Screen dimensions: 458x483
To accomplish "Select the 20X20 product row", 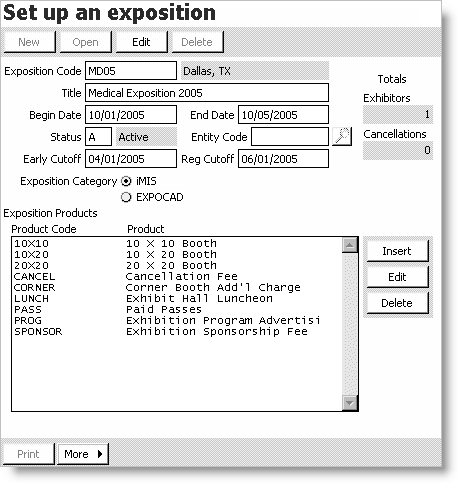I will coord(177,266).
